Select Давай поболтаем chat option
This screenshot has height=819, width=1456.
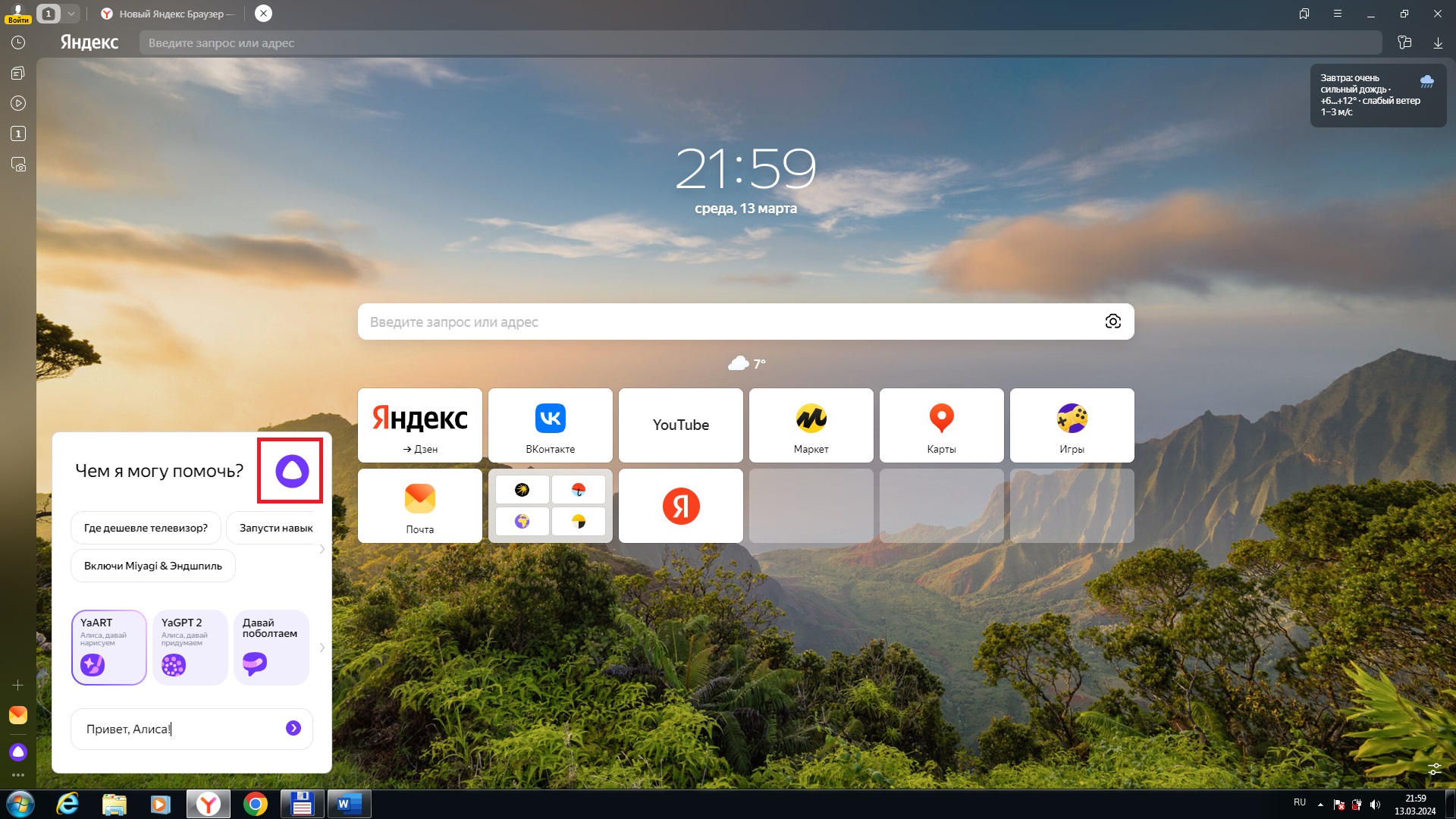(271, 645)
